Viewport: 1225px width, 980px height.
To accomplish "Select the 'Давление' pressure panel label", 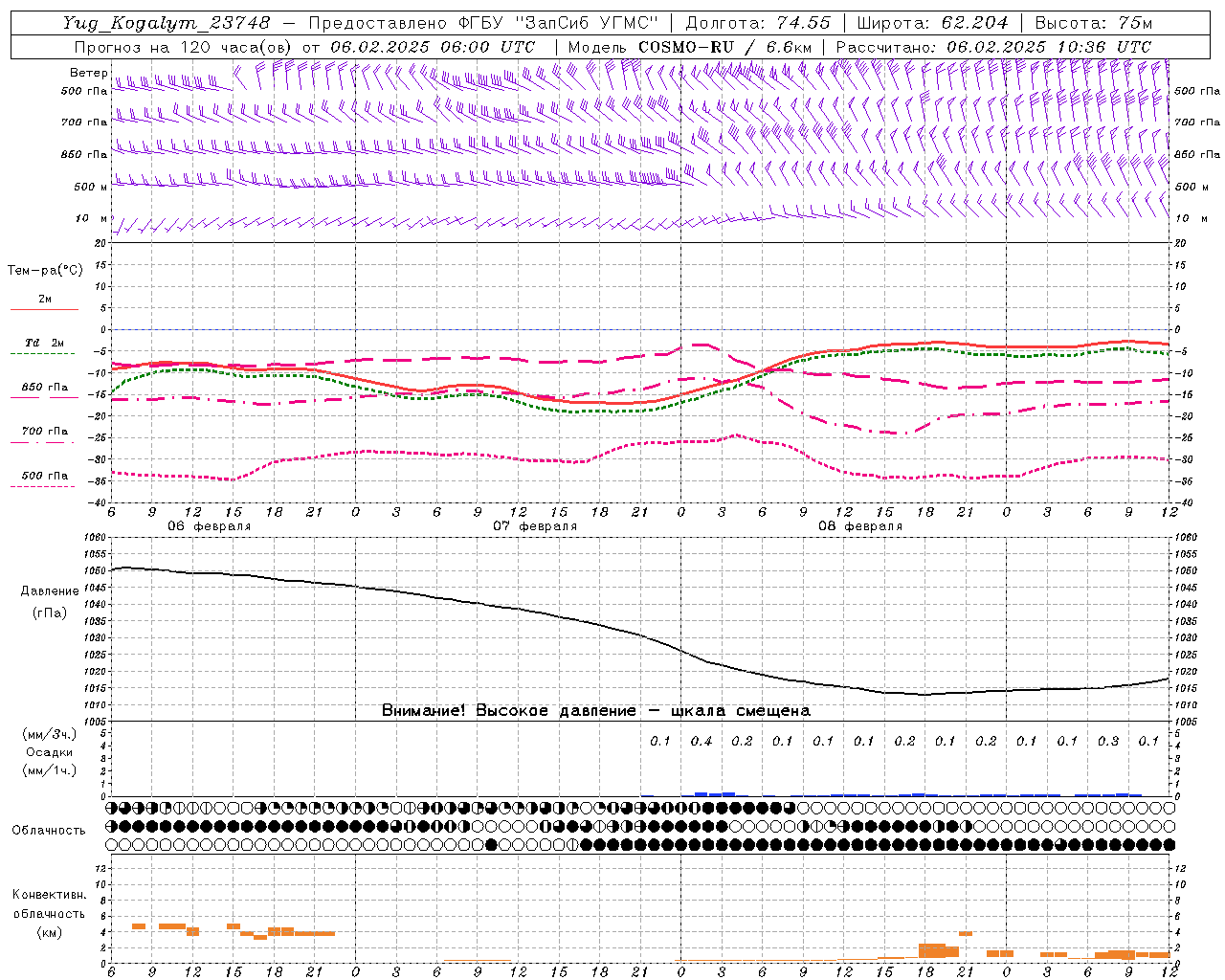I will tap(49, 591).
